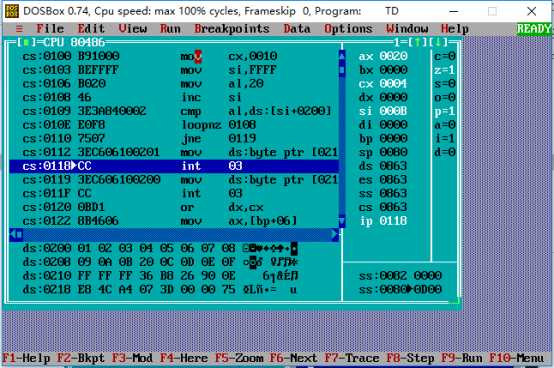554x368 pixels.
Task: Open the Breakpoints menu
Action: point(232,29)
